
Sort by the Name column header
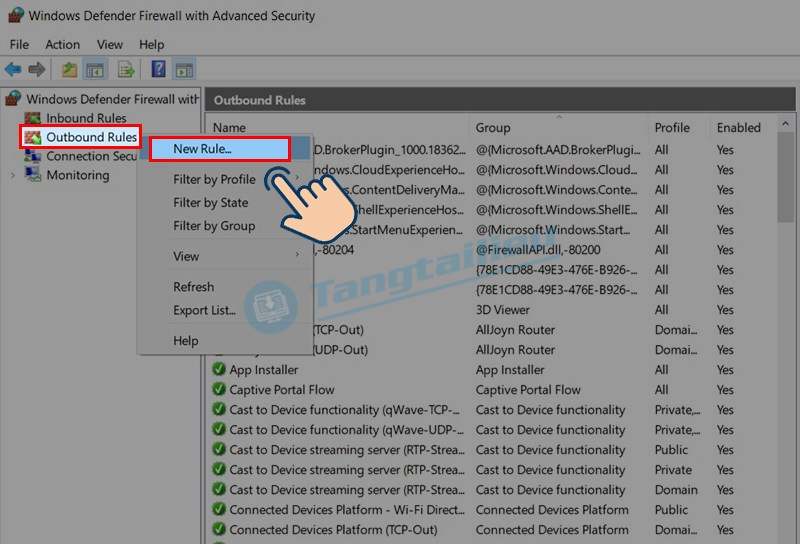tap(337, 128)
